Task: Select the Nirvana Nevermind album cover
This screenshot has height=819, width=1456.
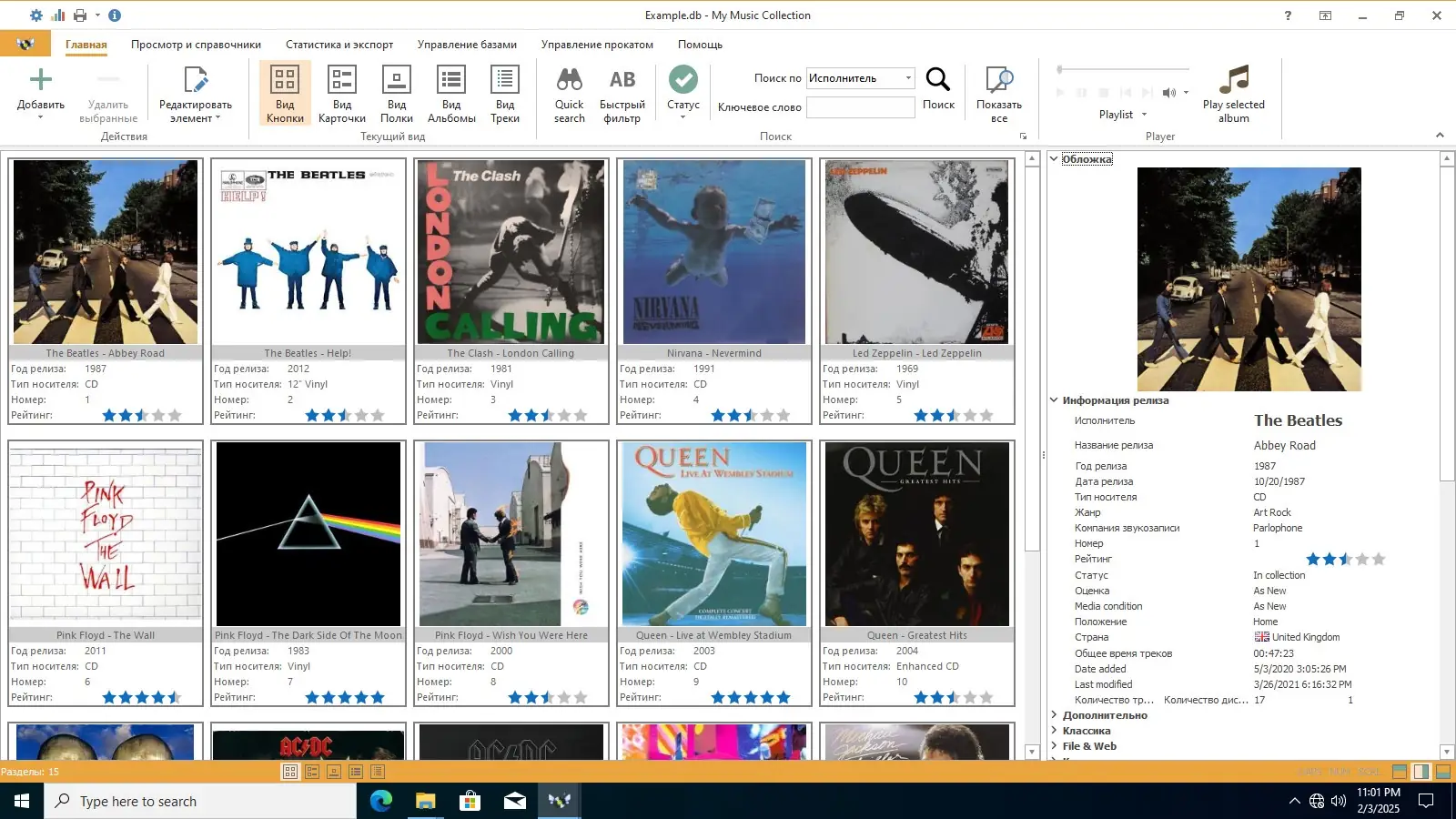Action: tap(713, 252)
